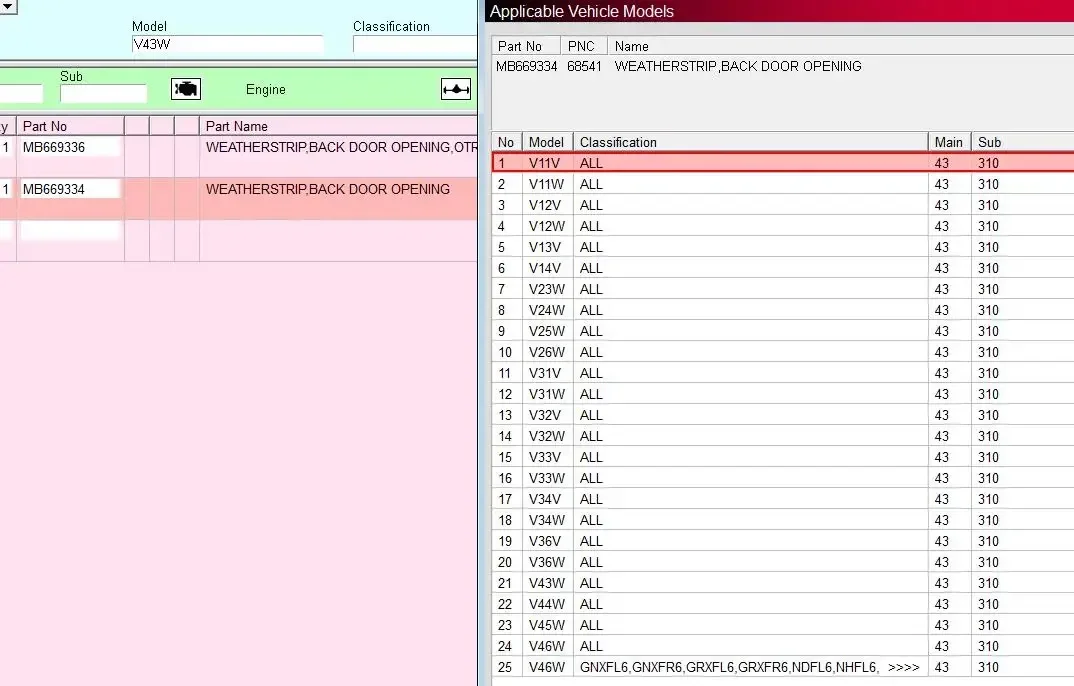
Task: Expand the >>>> classification list in row 25
Action: click(903, 668)
